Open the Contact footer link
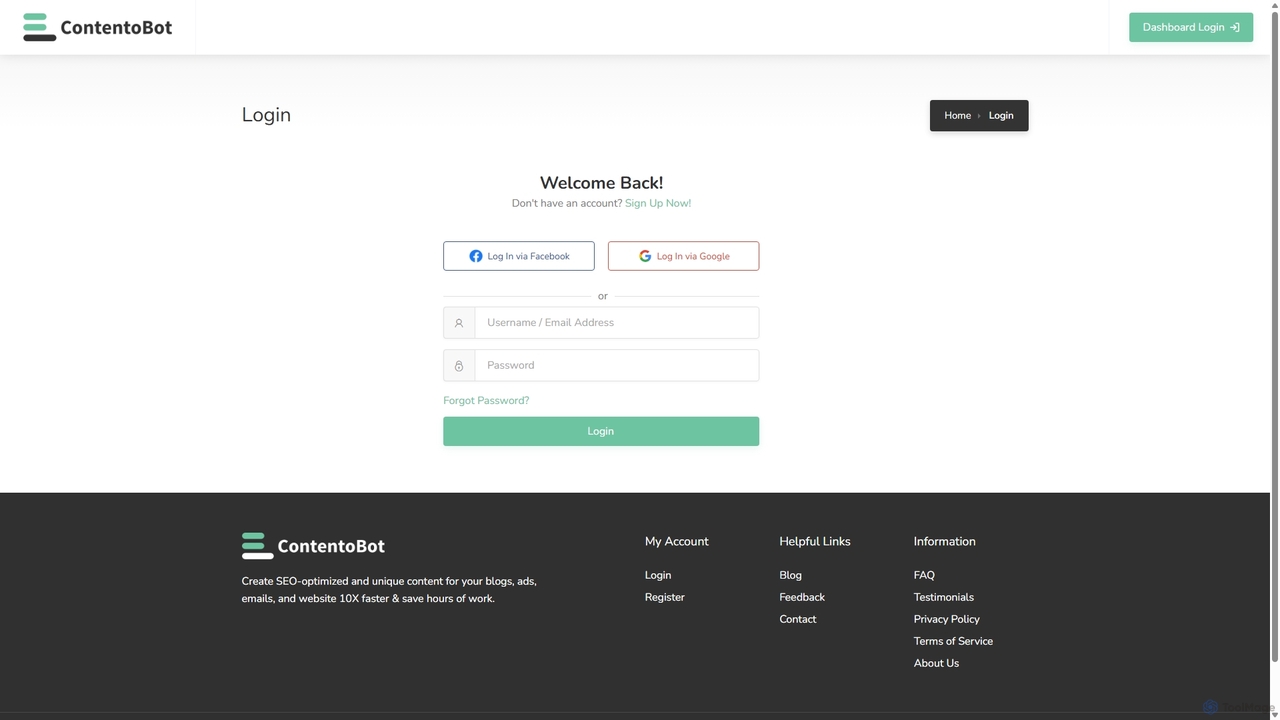The width and height of the screenshot is (1280, 720). 798,619
